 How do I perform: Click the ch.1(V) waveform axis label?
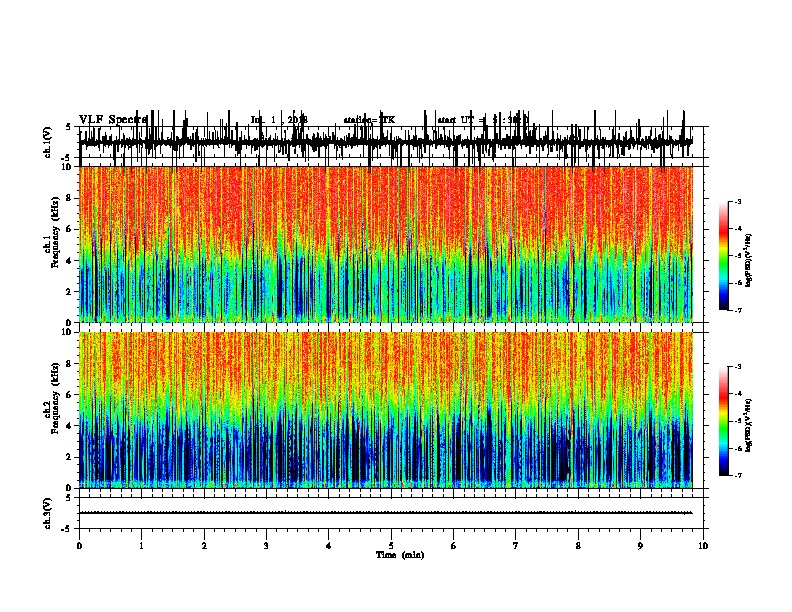point(48,142)
